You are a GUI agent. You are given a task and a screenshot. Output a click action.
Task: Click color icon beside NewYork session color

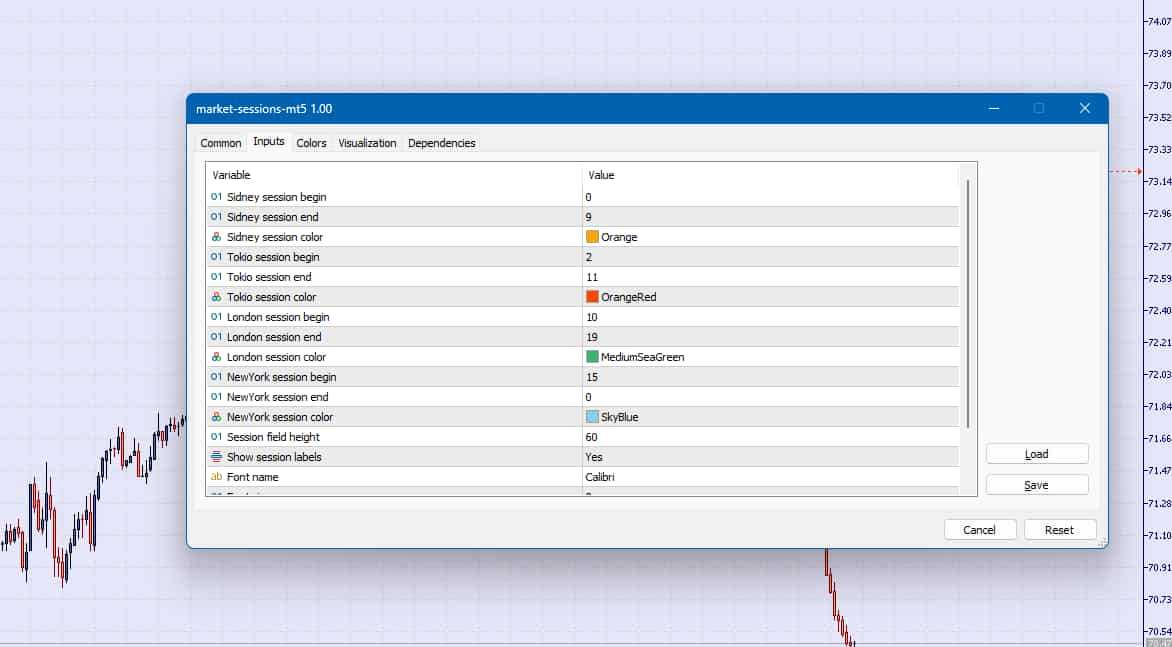tap(217, 417)
